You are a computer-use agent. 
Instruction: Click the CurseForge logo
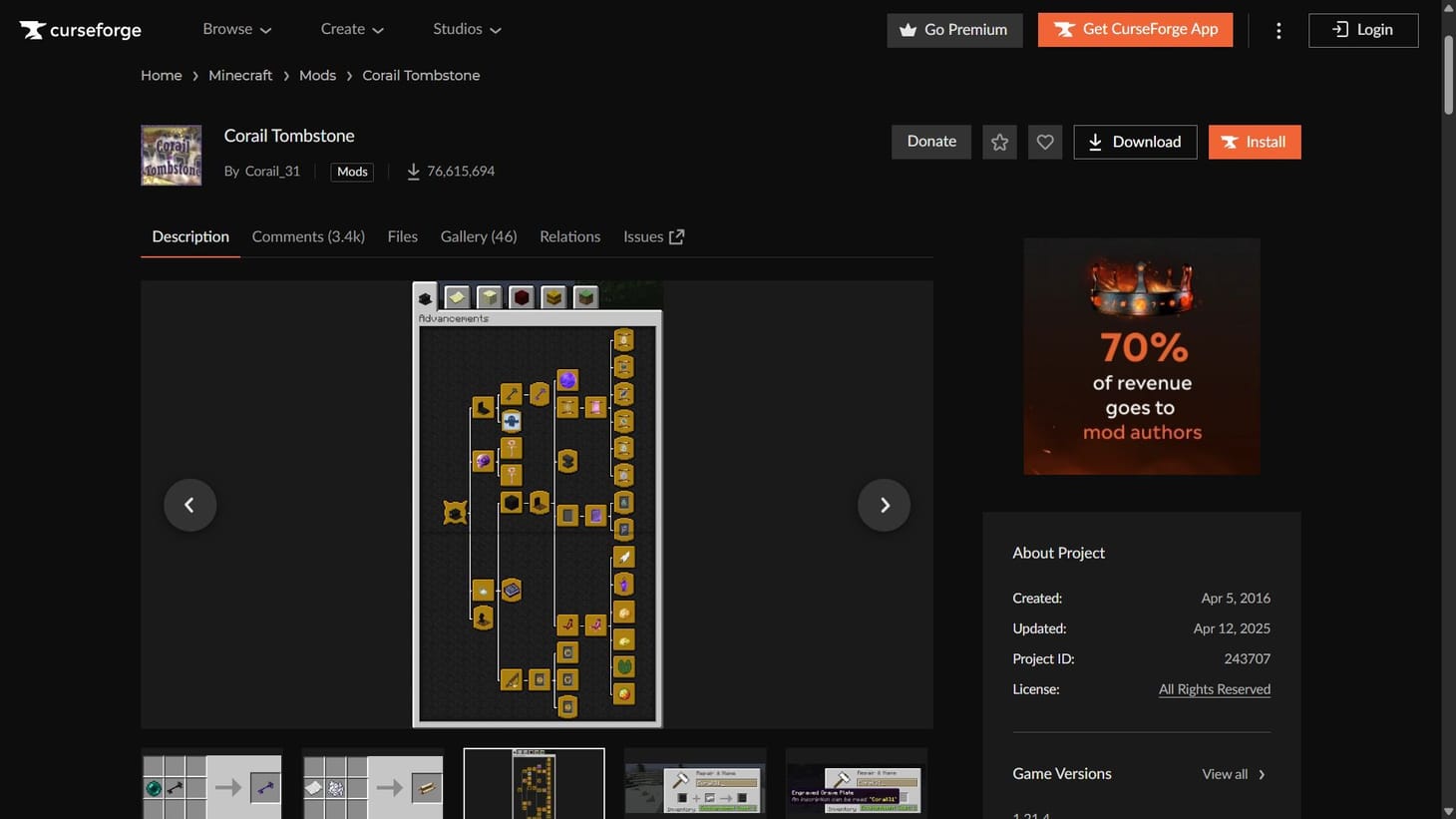point(81,30)
